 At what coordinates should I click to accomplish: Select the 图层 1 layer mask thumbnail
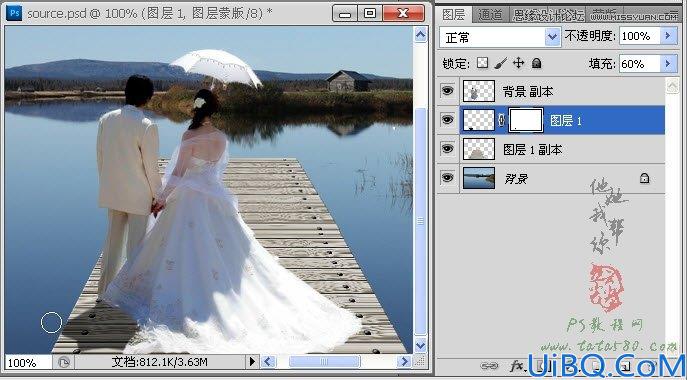pos(526,120)
